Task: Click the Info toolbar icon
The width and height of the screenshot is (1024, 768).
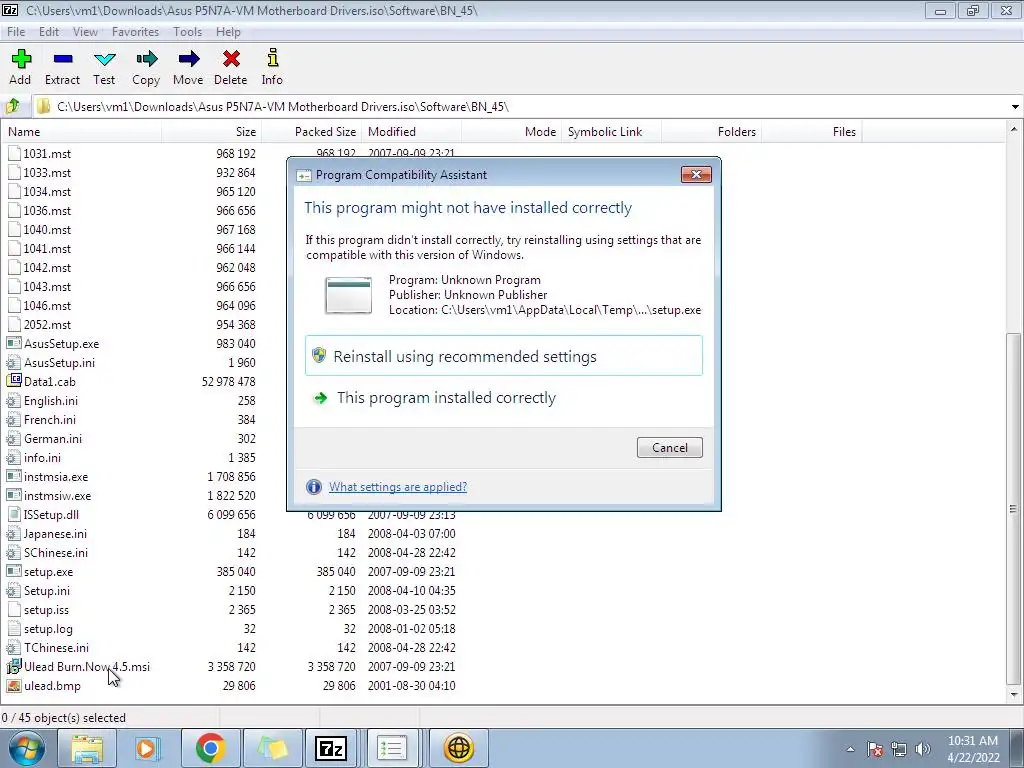Action: point(272,58)
